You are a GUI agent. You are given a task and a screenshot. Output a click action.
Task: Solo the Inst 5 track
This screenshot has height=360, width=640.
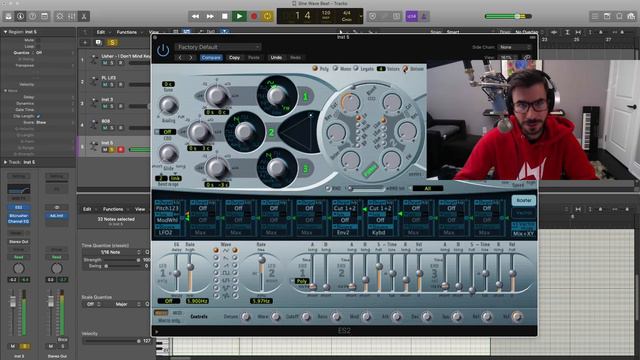[112, 150]
